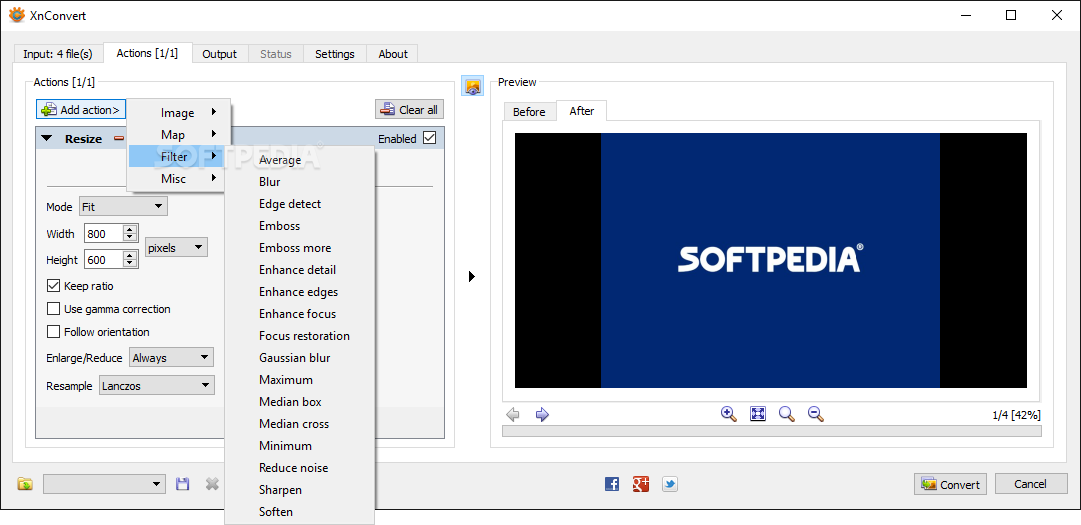Switch to the About tab

click(x=393, y=54)
